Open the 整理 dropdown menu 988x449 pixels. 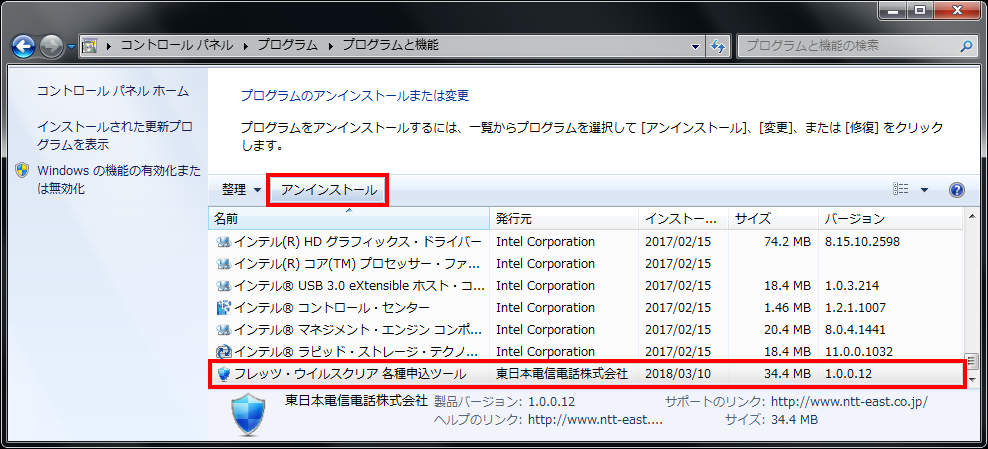(x=240, y=190)
